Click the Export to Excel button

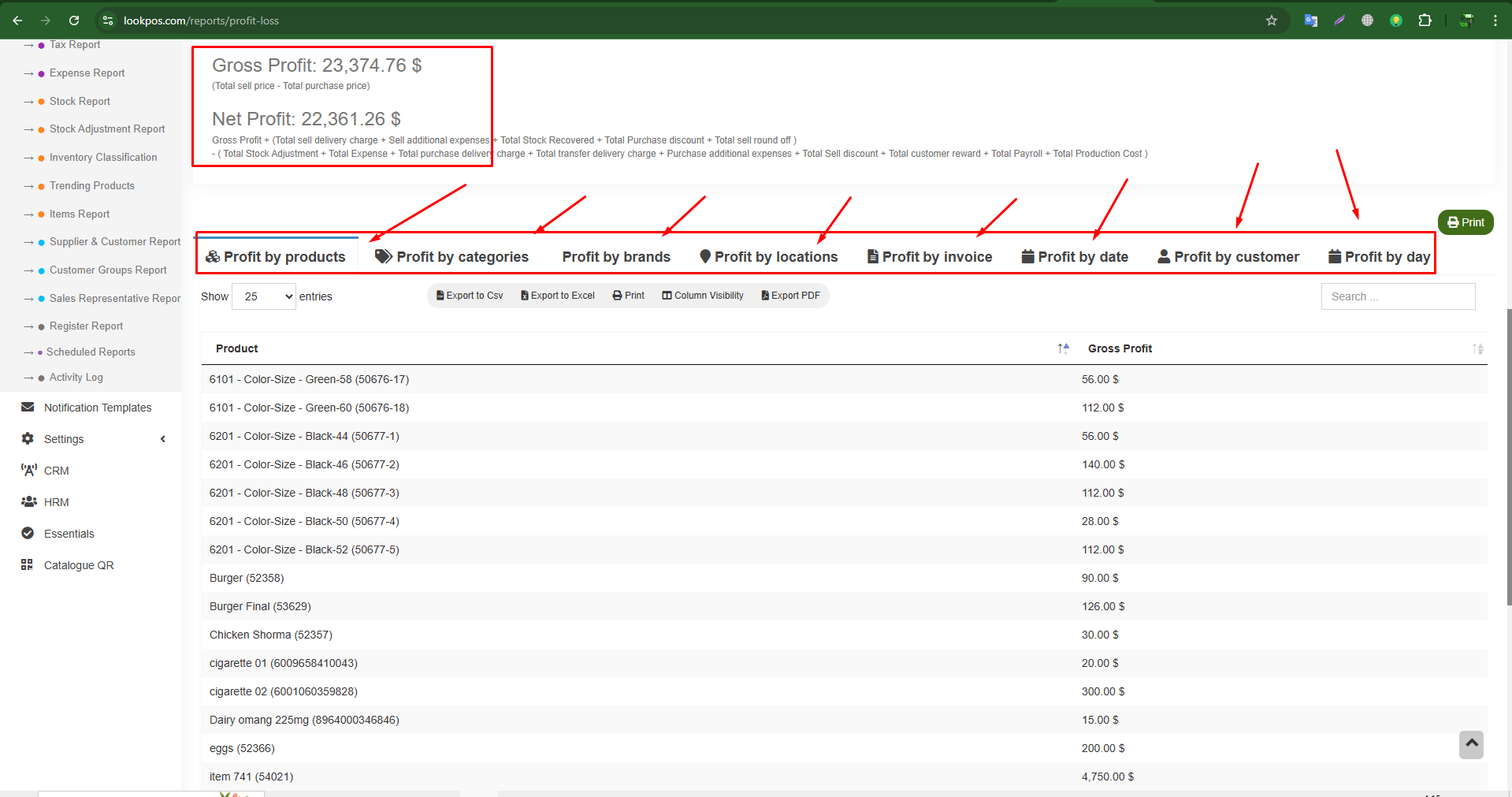coord(557,295)
